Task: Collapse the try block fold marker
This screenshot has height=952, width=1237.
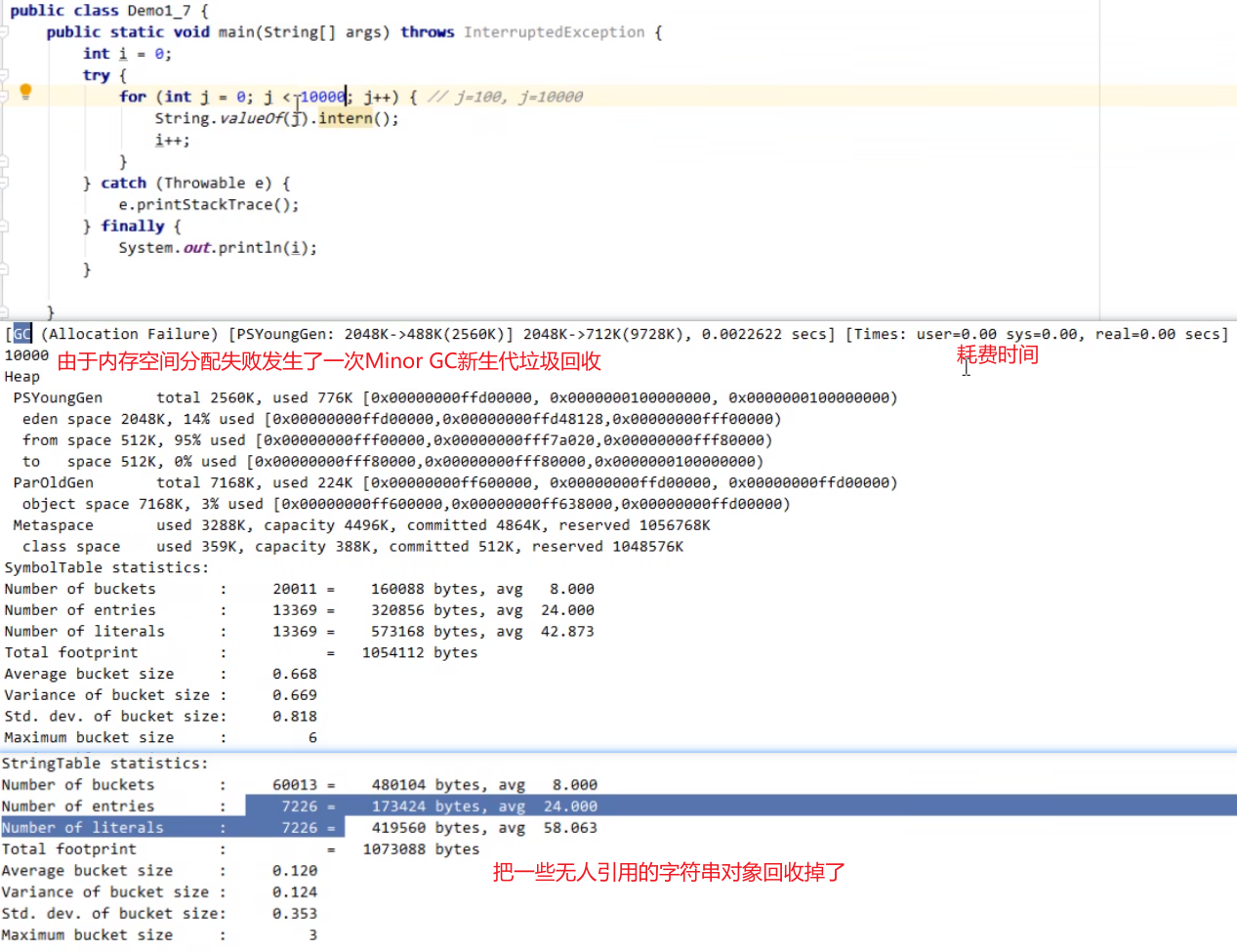Action: [x=4, y=75]
